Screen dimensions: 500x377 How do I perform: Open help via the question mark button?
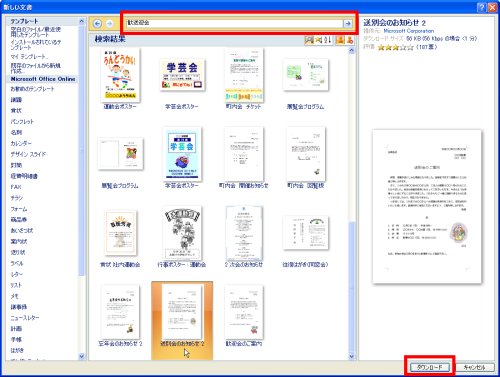pos(481,7)
